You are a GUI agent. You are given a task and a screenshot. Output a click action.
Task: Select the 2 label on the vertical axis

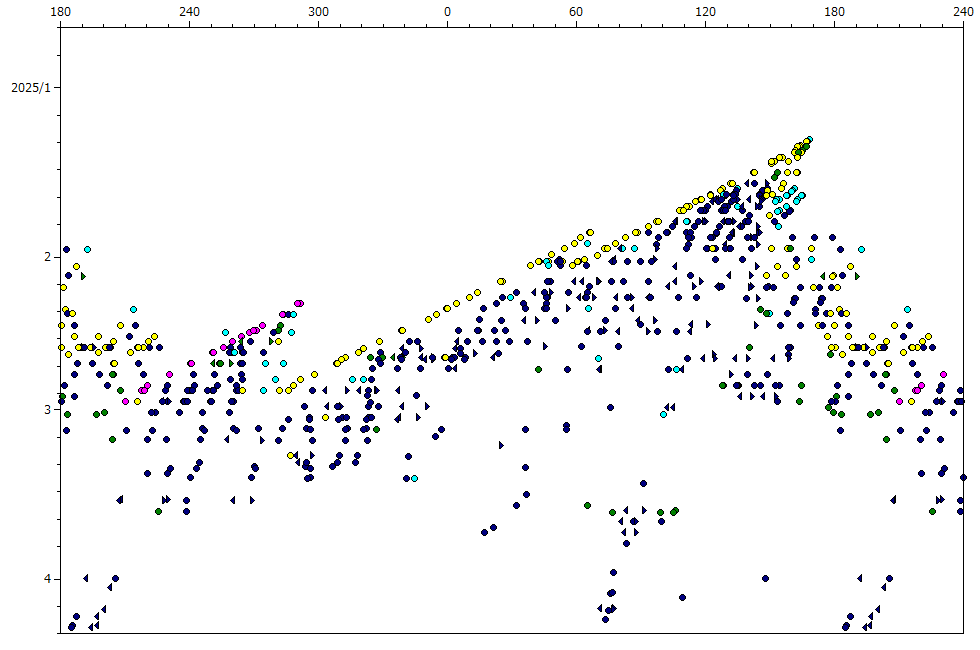(45, 256)
